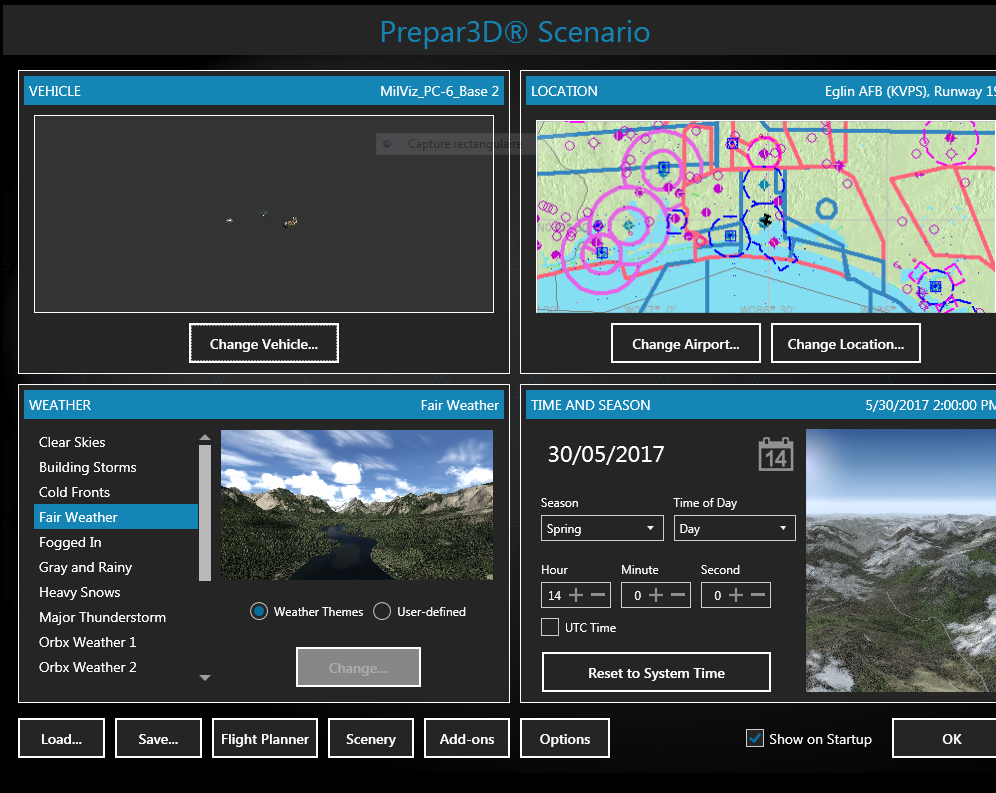This screenshot has height=793, width=996.
Task: Click the weather list scroll up arrow
Action: tap(205, 438)
